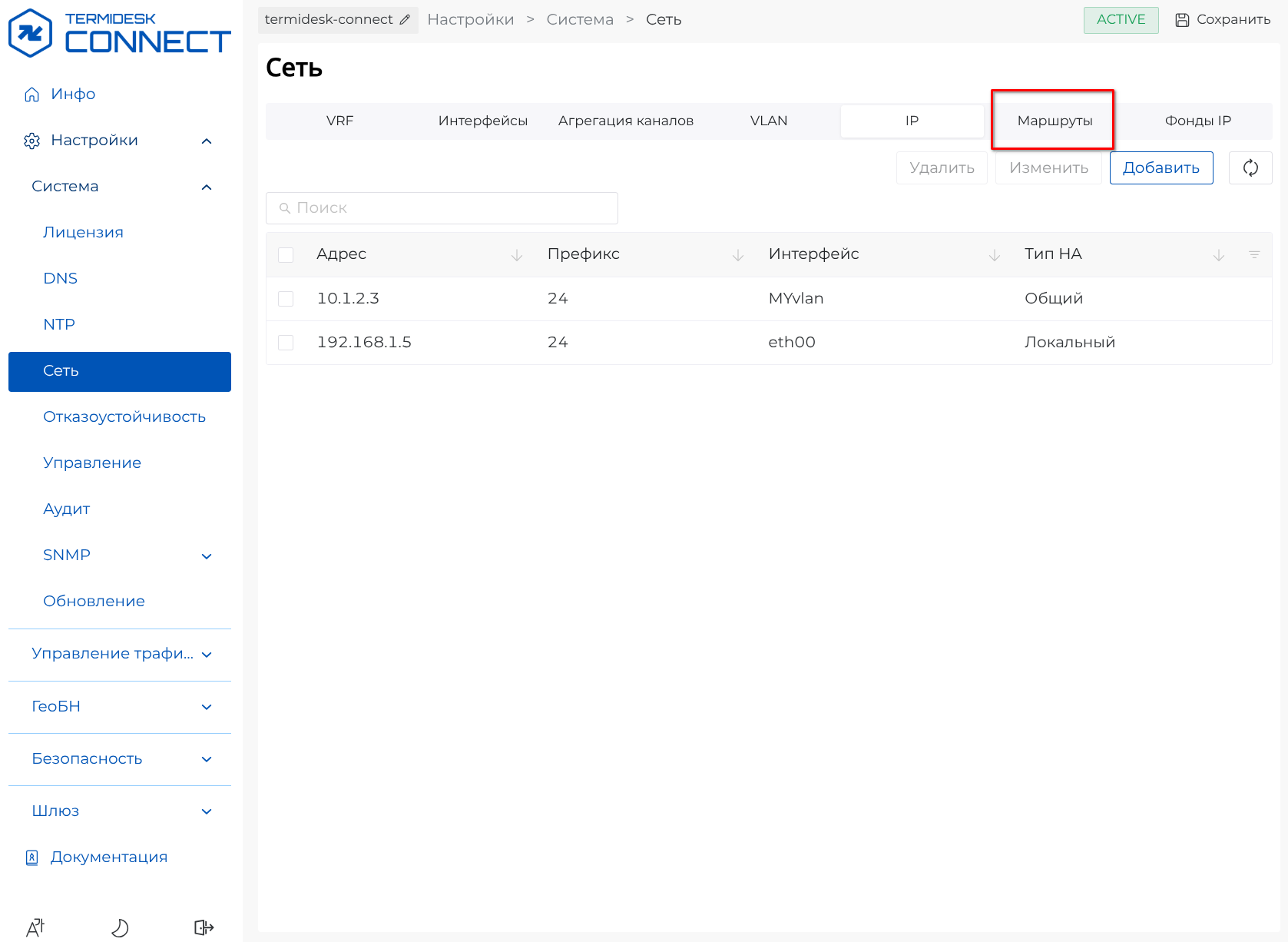Click the refresh icon button
Image resolution: width=1288 pixels, height=942 pixels.
1250,168
